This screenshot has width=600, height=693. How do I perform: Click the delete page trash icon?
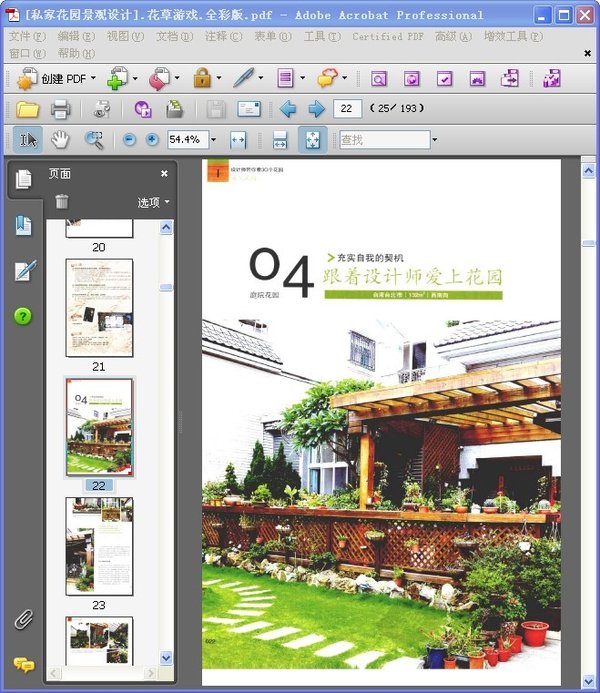(x=62, y=201)
